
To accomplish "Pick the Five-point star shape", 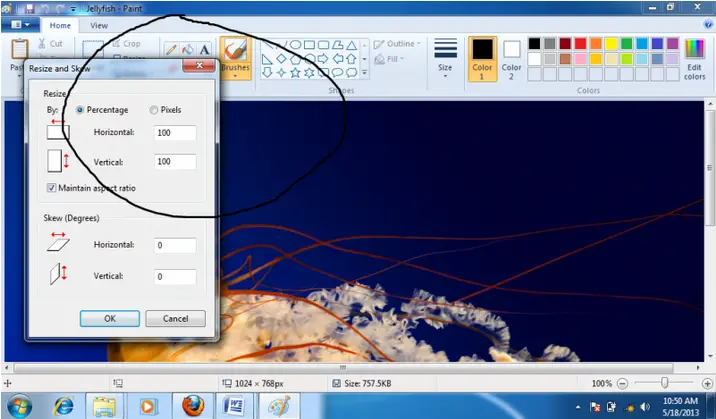I will pos(295,73).
